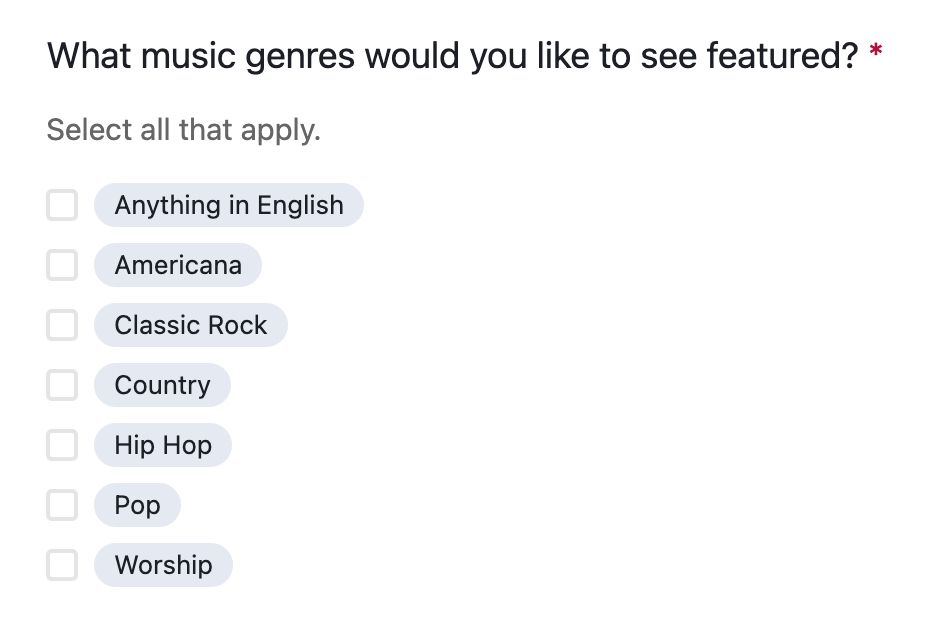The height and width of the screenshot is (638, 934).
Task: Tick the Americana checkbox
Action: click(62, 265)
